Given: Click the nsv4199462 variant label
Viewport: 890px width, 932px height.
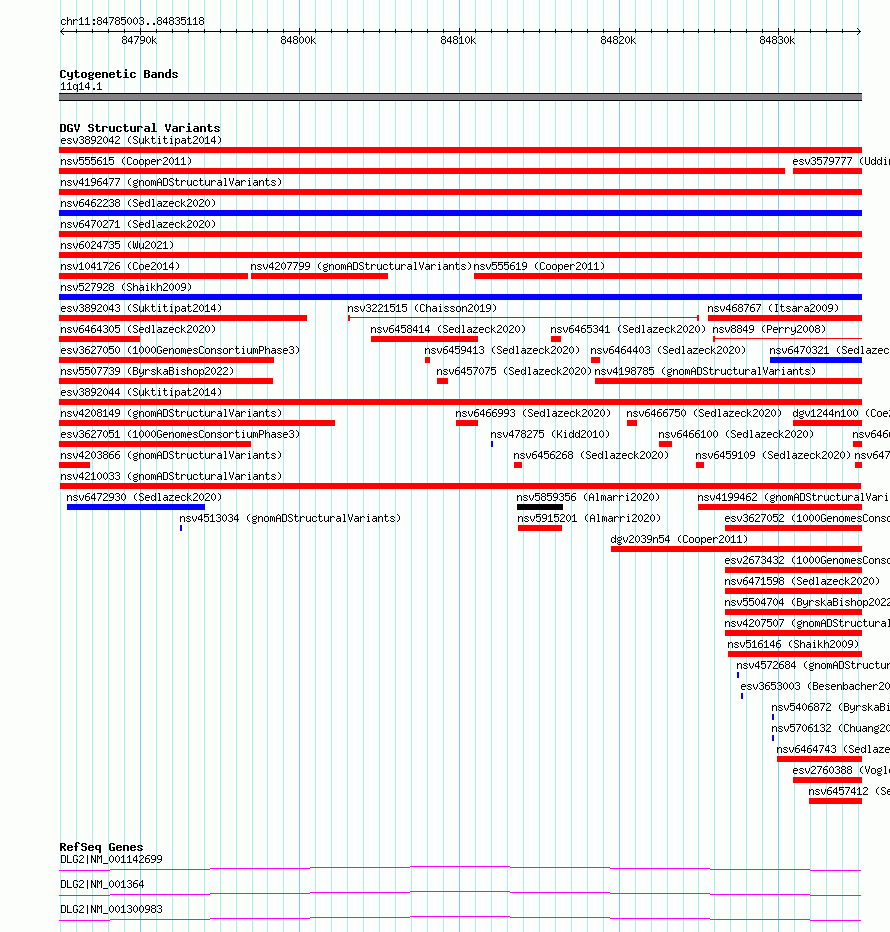Looking at the screenshot, I should 793,497.
